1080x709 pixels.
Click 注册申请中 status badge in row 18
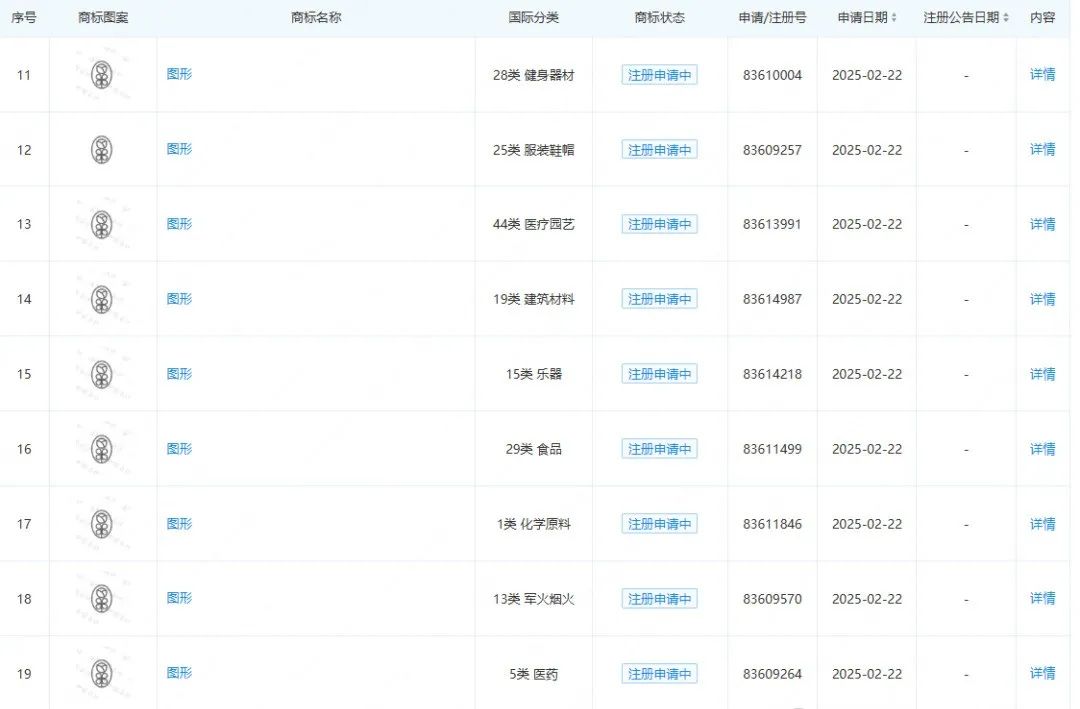[659, 599]
